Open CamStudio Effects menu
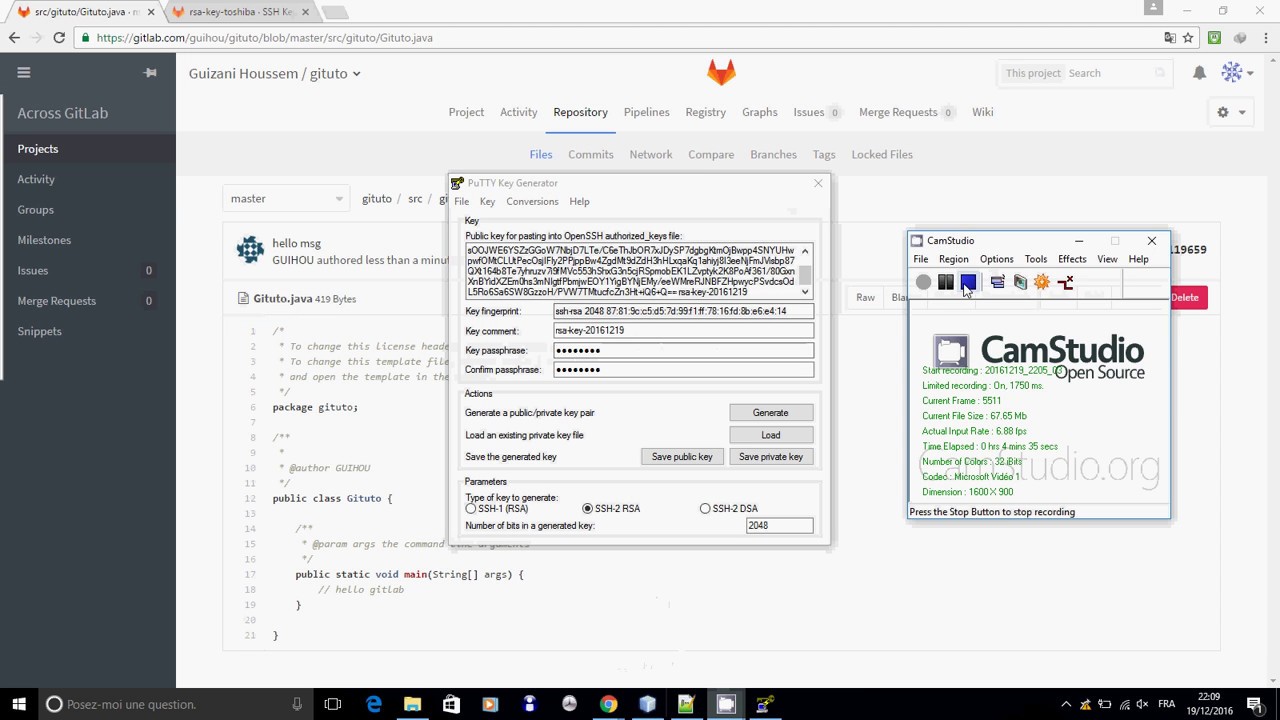The image size is (1280, 720). pos(1072,259)
